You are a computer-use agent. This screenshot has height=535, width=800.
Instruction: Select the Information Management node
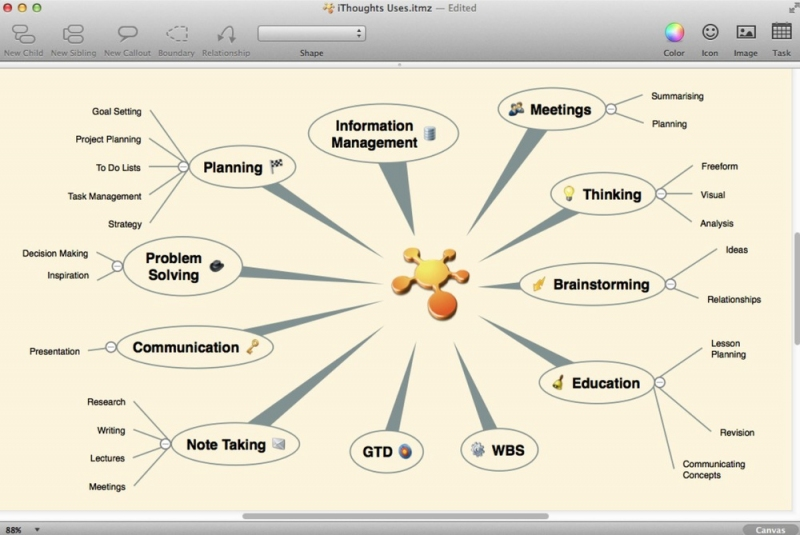(x=383, y=134)
